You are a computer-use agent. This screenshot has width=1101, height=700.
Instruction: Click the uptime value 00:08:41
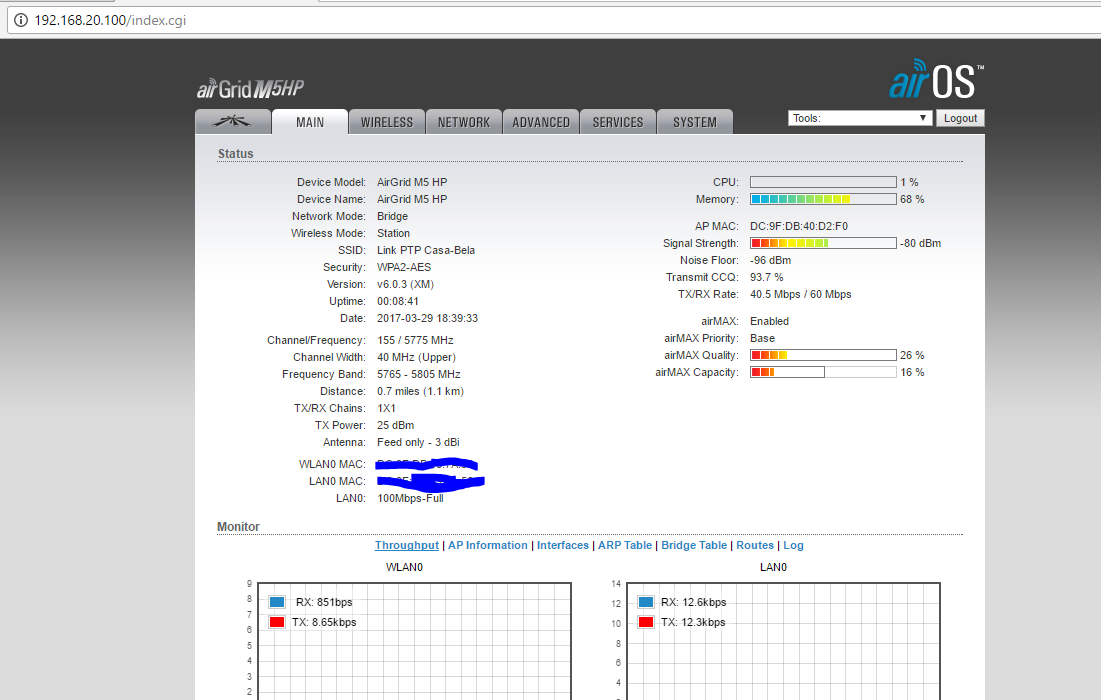tap(397, 301)
